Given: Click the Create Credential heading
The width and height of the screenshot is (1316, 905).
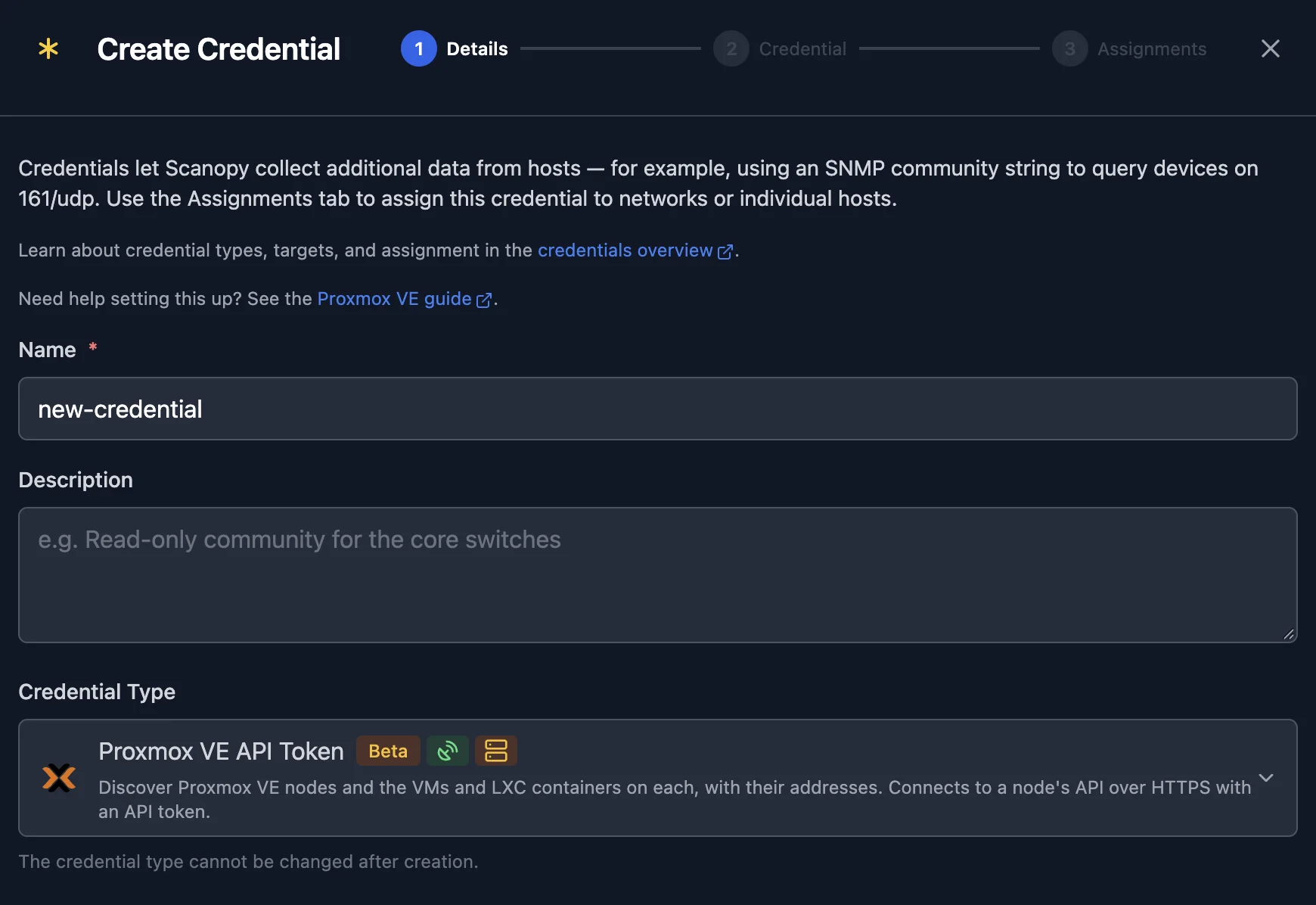Looking at the screenshot, I should [219, 49].
